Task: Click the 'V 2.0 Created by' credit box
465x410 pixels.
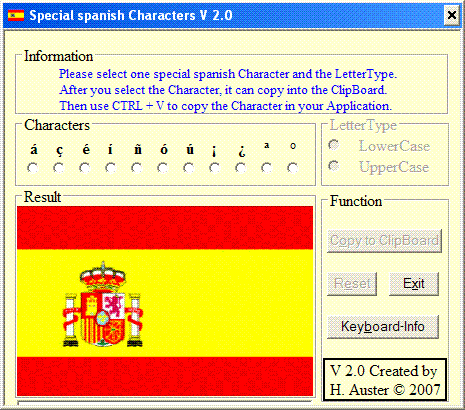Action: (385, 380)
